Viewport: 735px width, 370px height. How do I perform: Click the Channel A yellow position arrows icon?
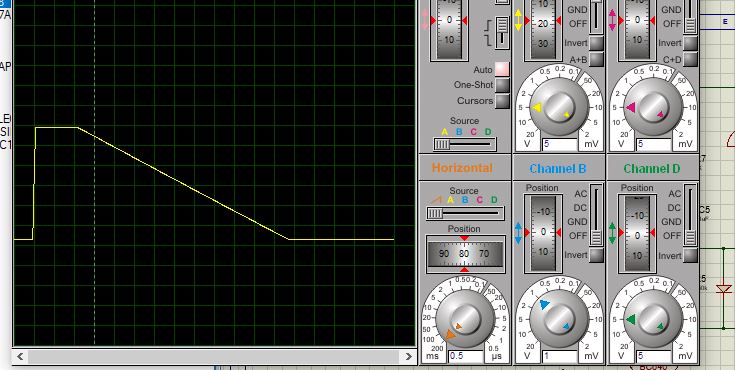(518, 20)
